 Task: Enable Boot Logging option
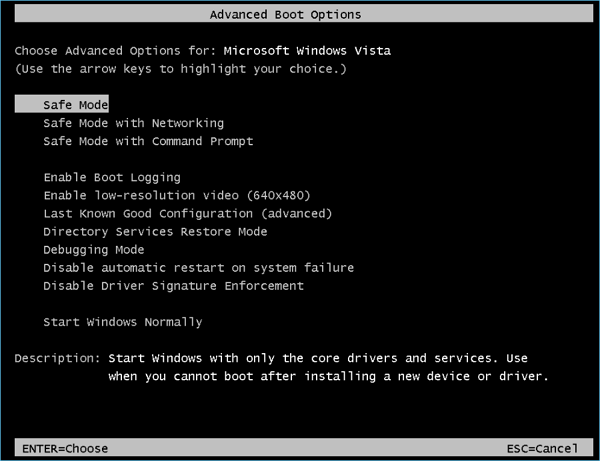coord(112,177)
